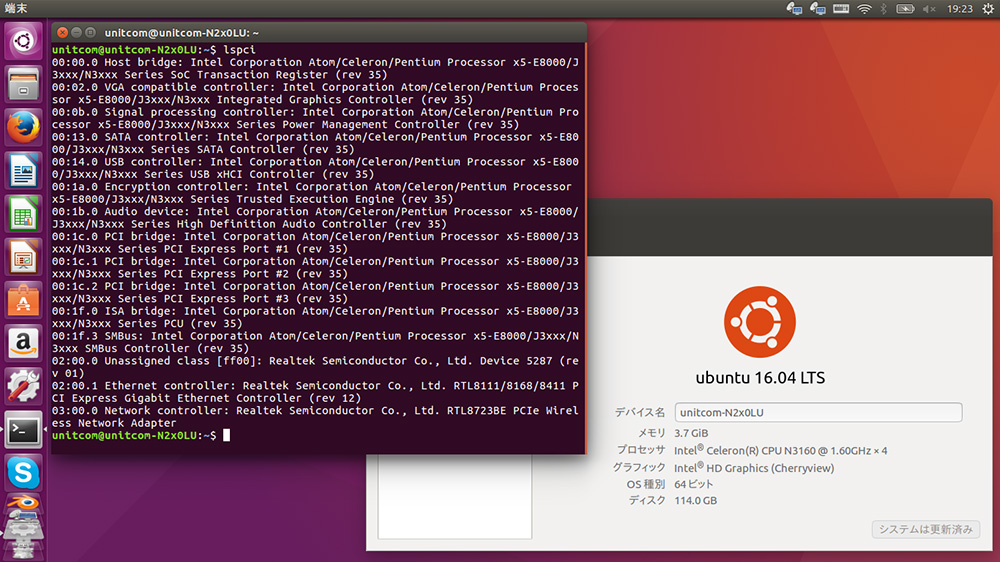This screenshot has width=1000, height=562.
Task: Open the Bluetooth indicator menu
Action: [x=883, y=8]
